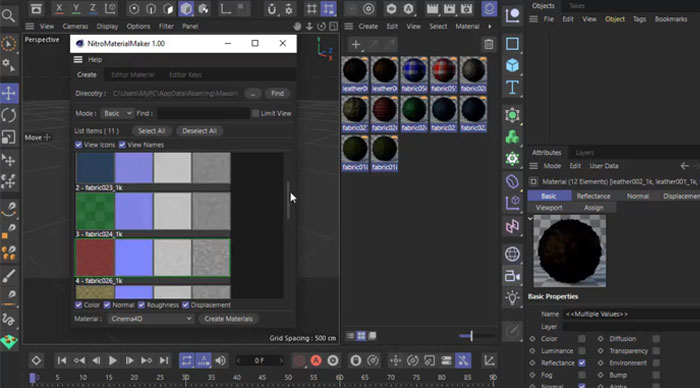700x388 pixels.
Task: Click Deselect All button
Action: tap(199, 131)
